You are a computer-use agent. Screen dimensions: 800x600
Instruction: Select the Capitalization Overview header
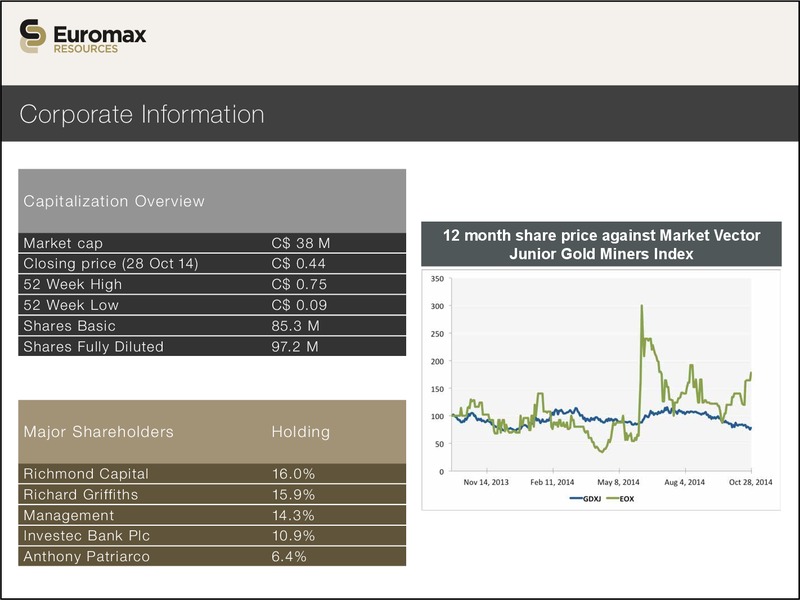[114, 201]
